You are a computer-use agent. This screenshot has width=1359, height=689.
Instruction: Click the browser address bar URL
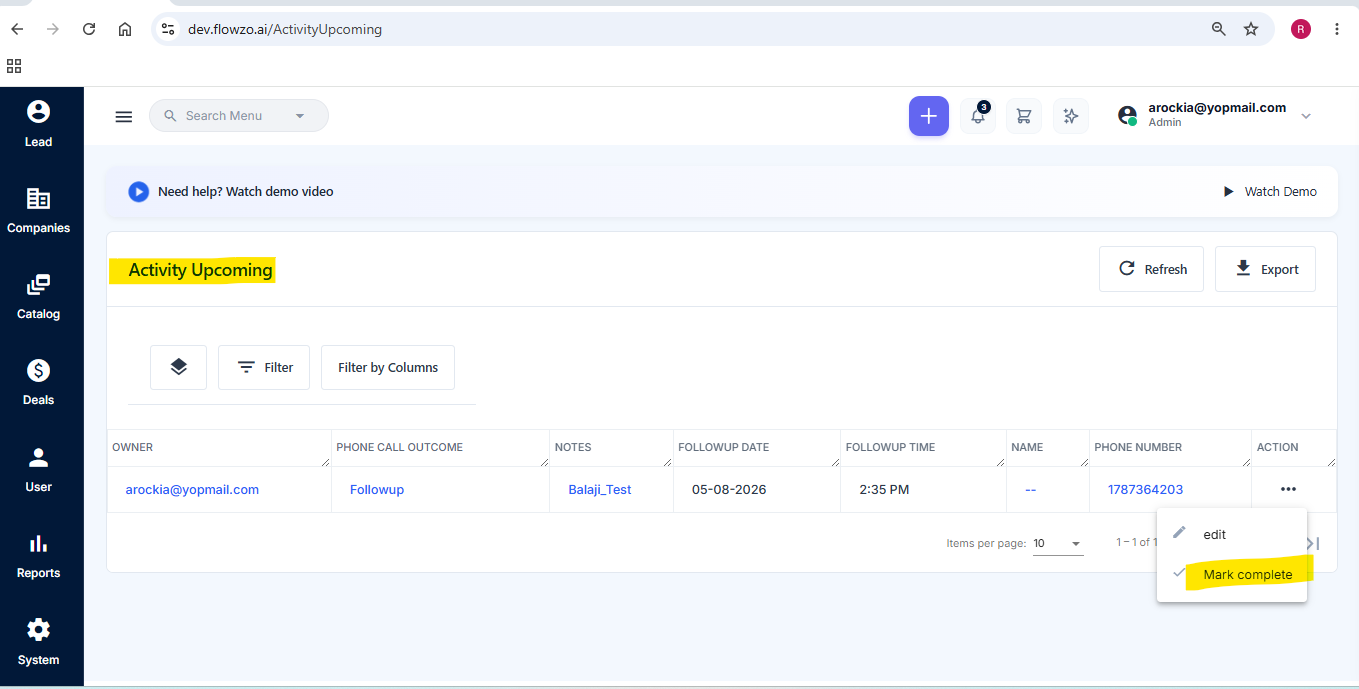(285, 29)
